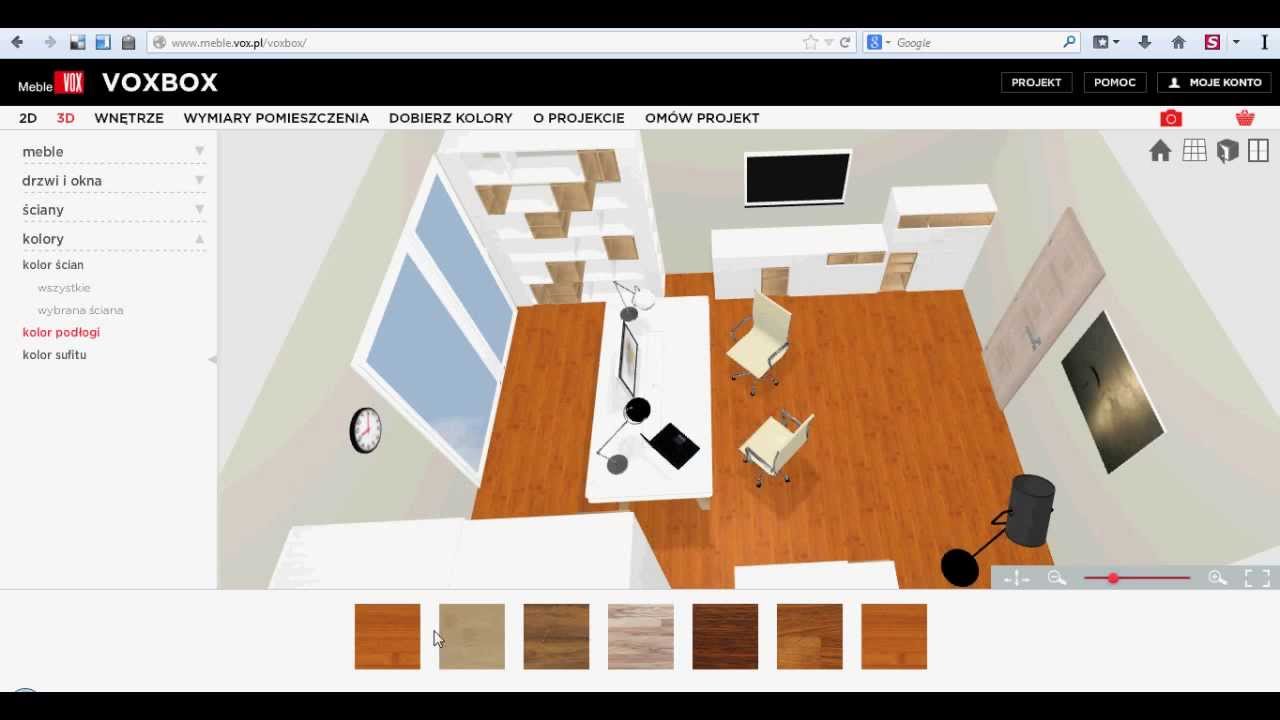Click the POMOC button

(x=1114, y=82)
